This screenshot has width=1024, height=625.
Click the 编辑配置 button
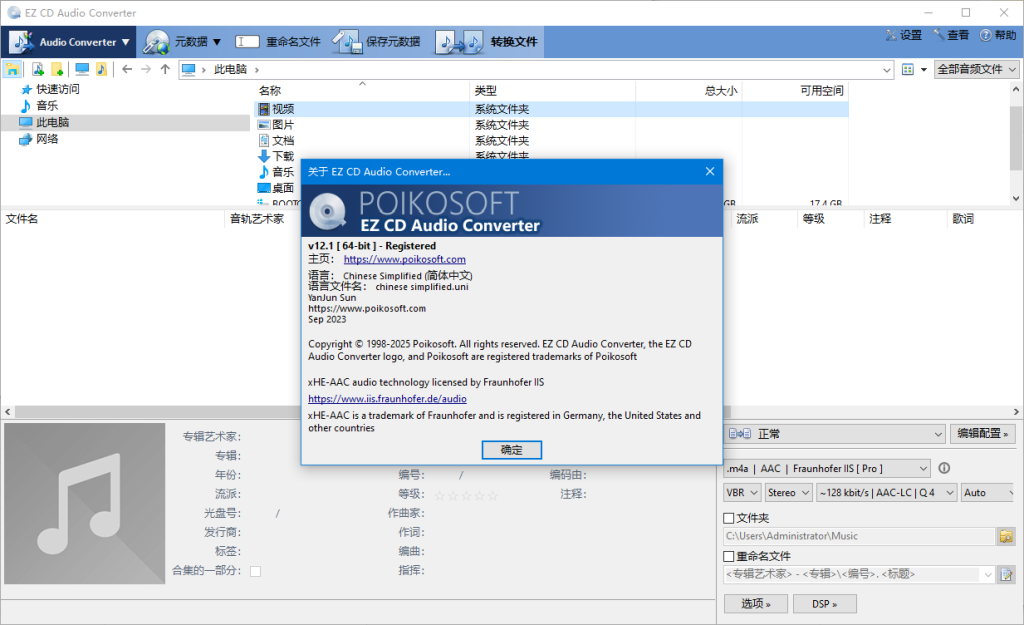(983, 434)
